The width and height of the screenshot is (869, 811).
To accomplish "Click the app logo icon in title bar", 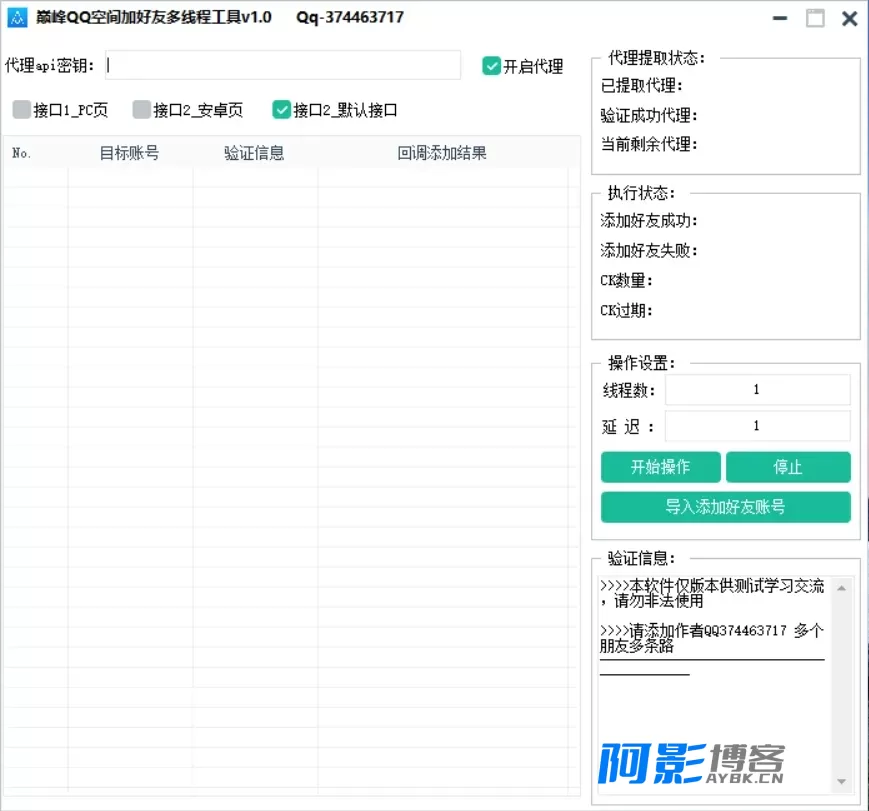I will point(17,18).
